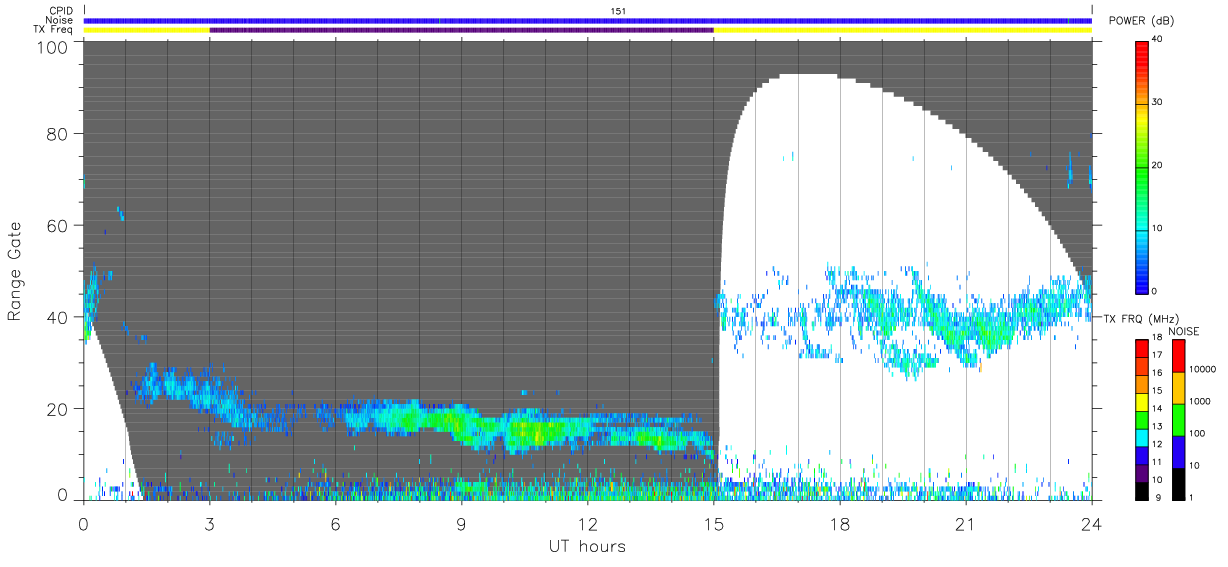The height and width of the screenshot is (567, 1228).
Task: Click noise scale label '10000'
Action: pos(1201,370)
